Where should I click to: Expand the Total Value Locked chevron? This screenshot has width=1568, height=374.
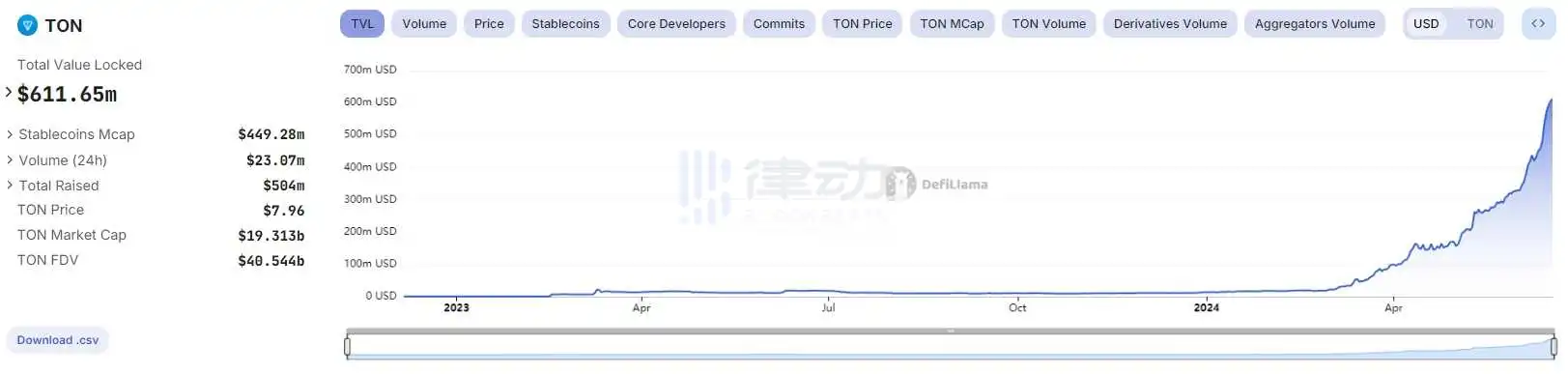[9, 93]
